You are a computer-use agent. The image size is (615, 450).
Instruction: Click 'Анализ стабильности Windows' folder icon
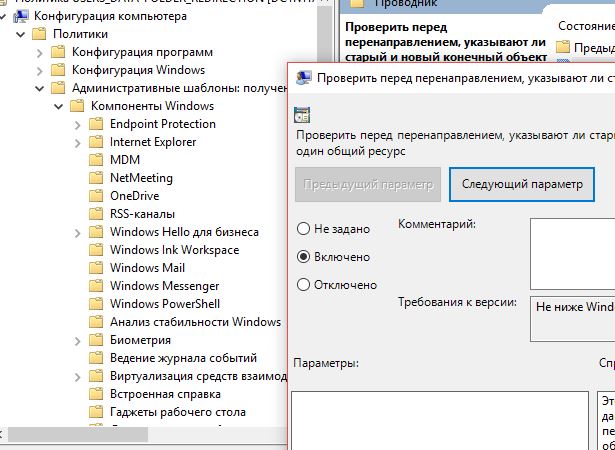click(x=96, y=322)
